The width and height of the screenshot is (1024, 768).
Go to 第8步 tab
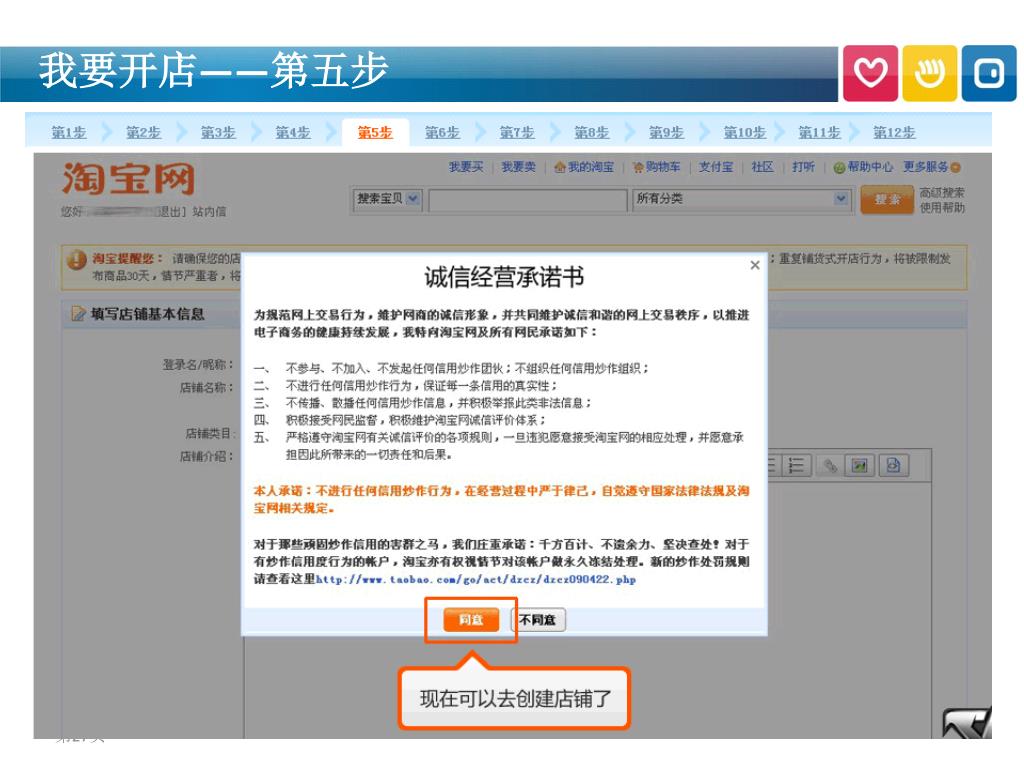tap(591, 133)
